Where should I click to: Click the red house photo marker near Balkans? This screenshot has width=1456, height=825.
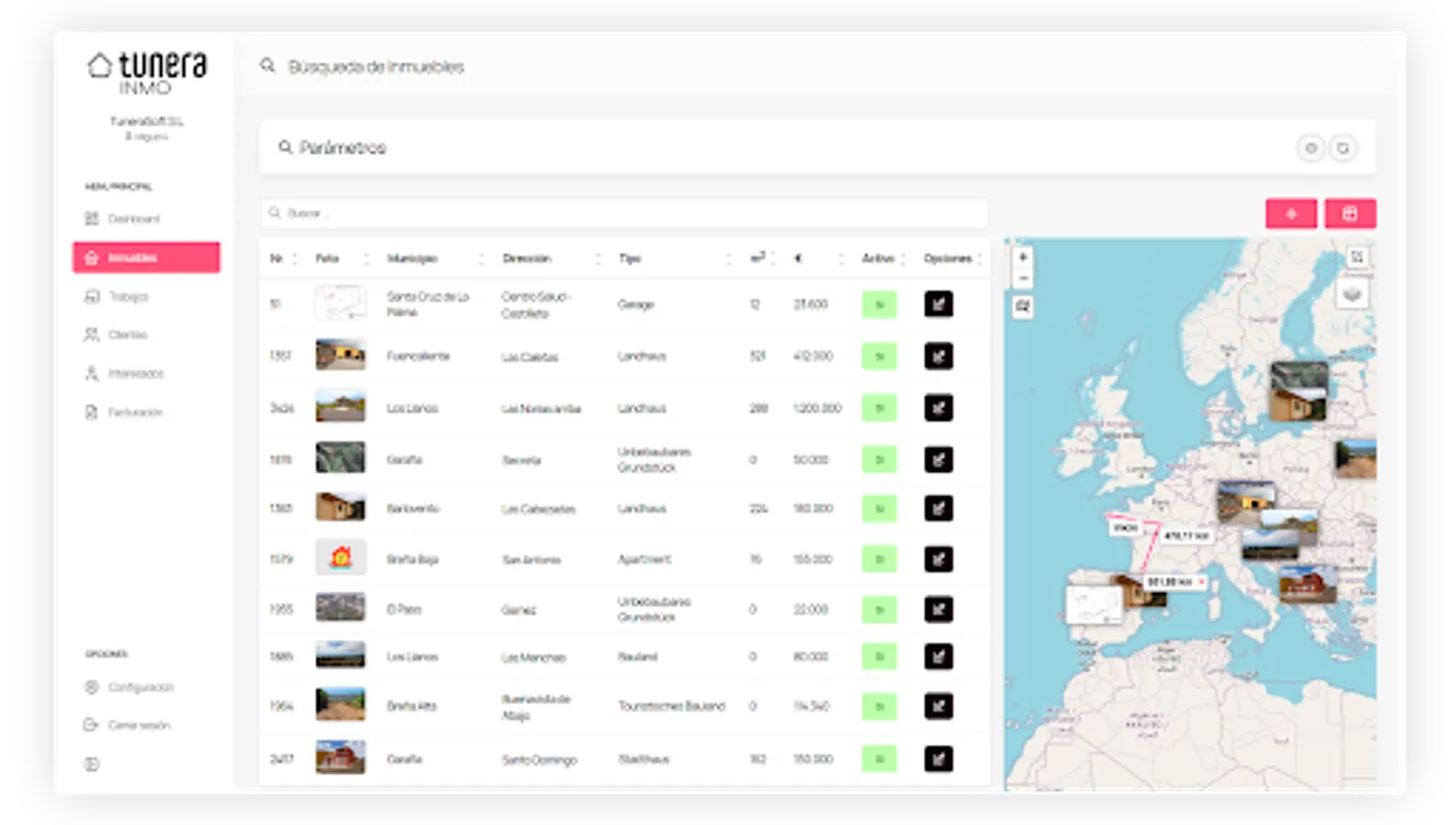click(x=1308, y=584)
